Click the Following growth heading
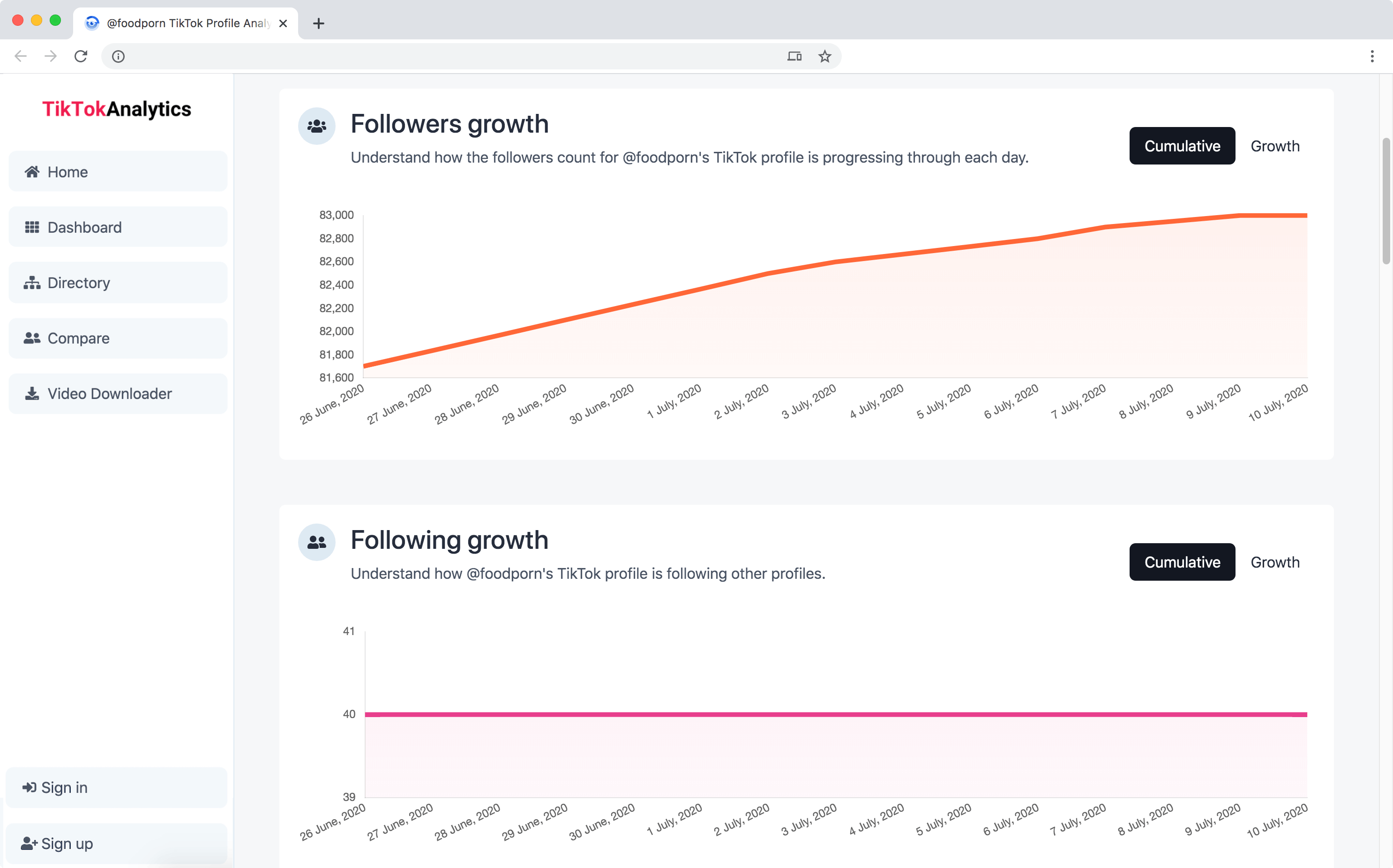Image resolution: width=1393 pixels, height=868 pixels. [449, 540]
